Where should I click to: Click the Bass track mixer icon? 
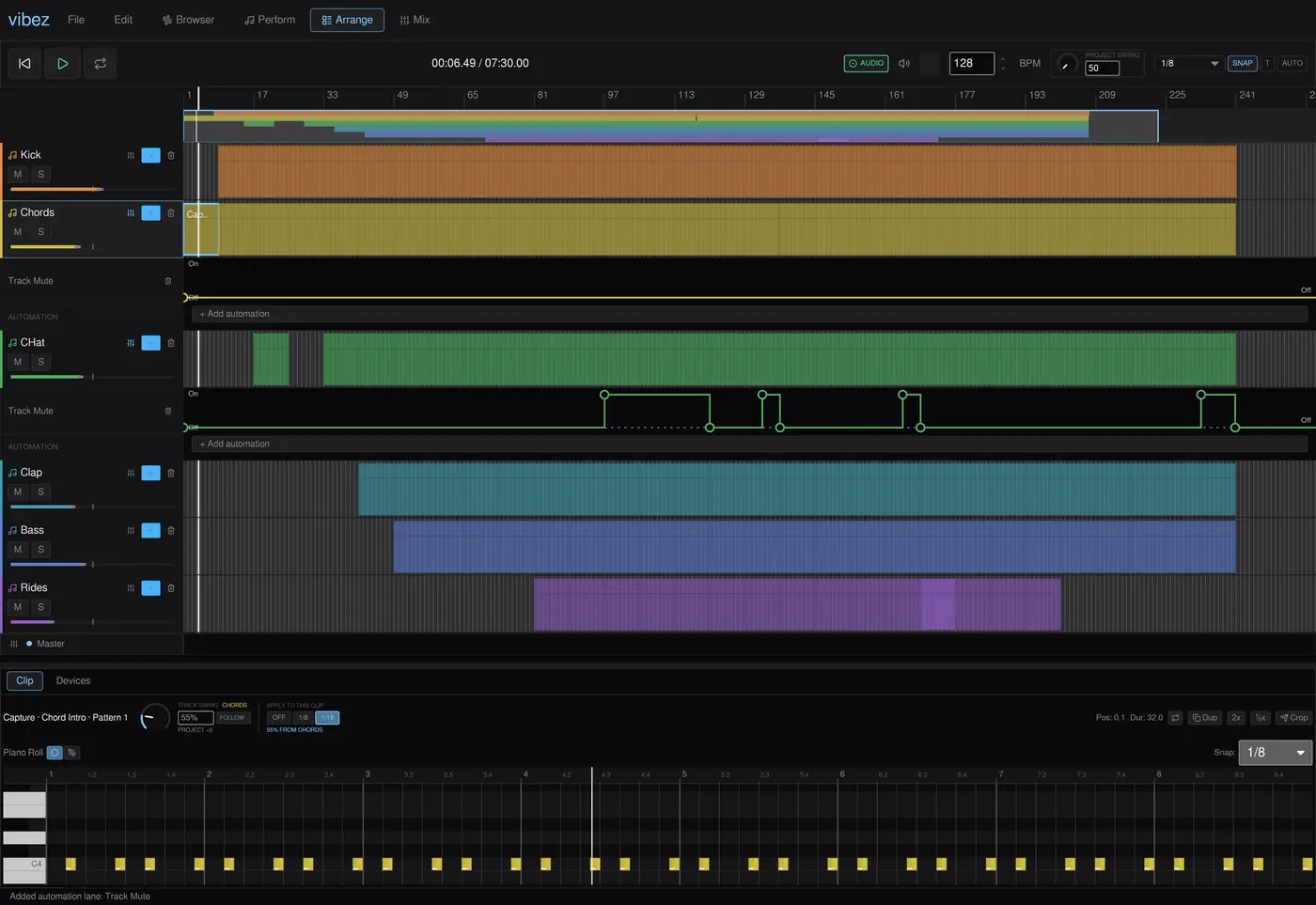(x=131, y=531)
